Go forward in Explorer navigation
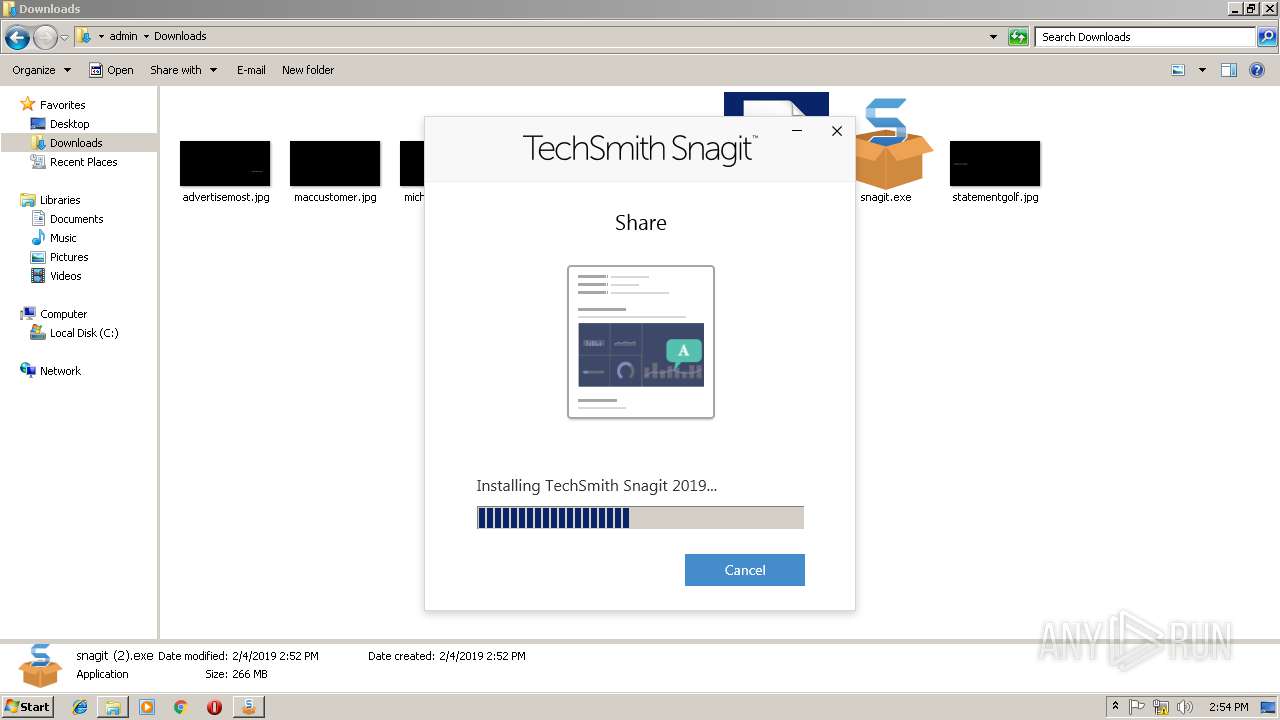Image resolution: width=1280 pixels, height=720 pixels. point(45,38)
